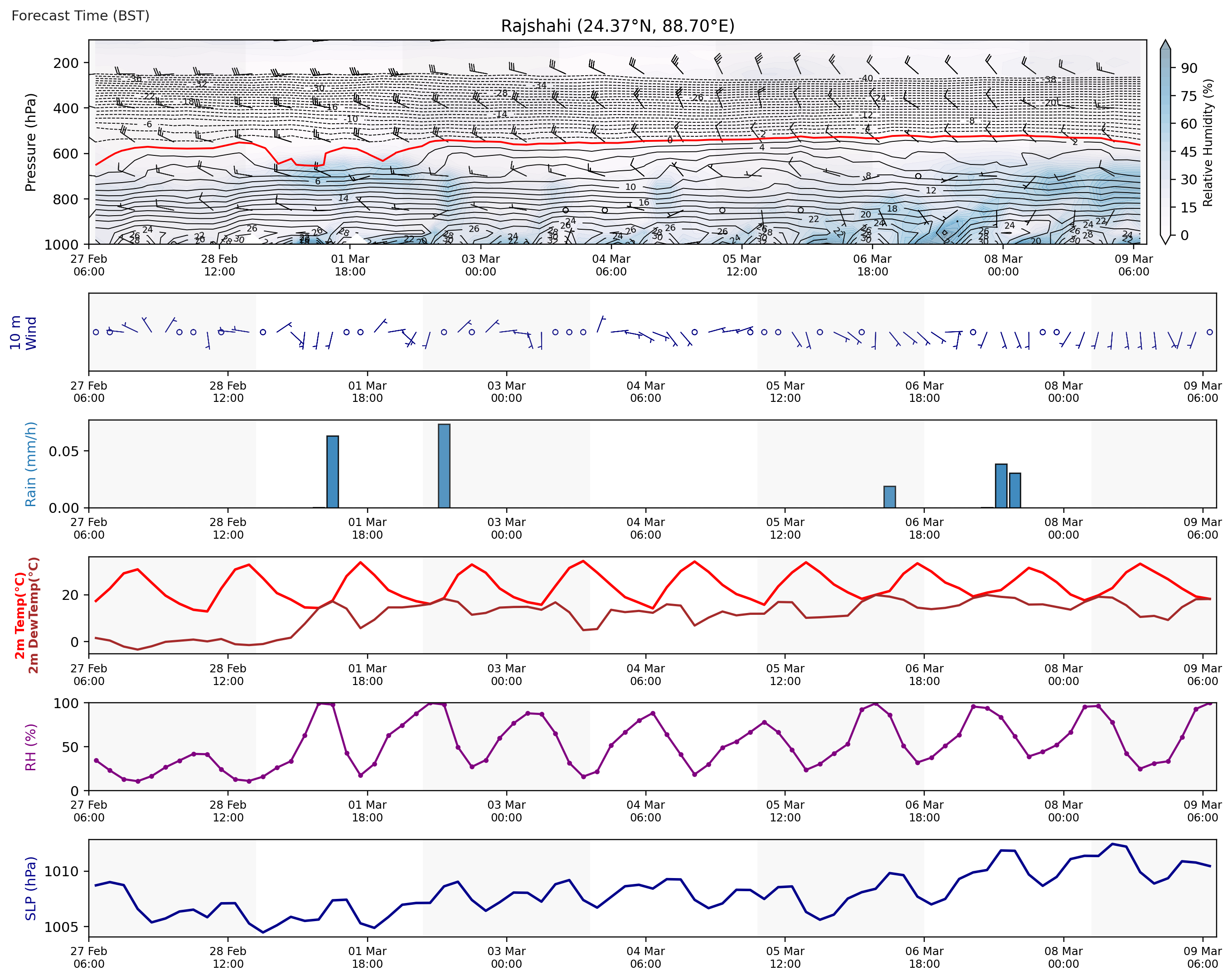Click the first rain bar before 01 Mar
This screenshot has width=1232, height=980.
pos(333,472)
